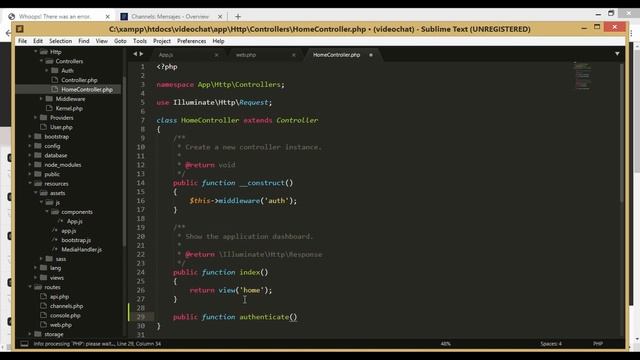This screenshot has width=640, height=360.
Task: Expand the node_modules folder
Action: [x=30, y=164]
